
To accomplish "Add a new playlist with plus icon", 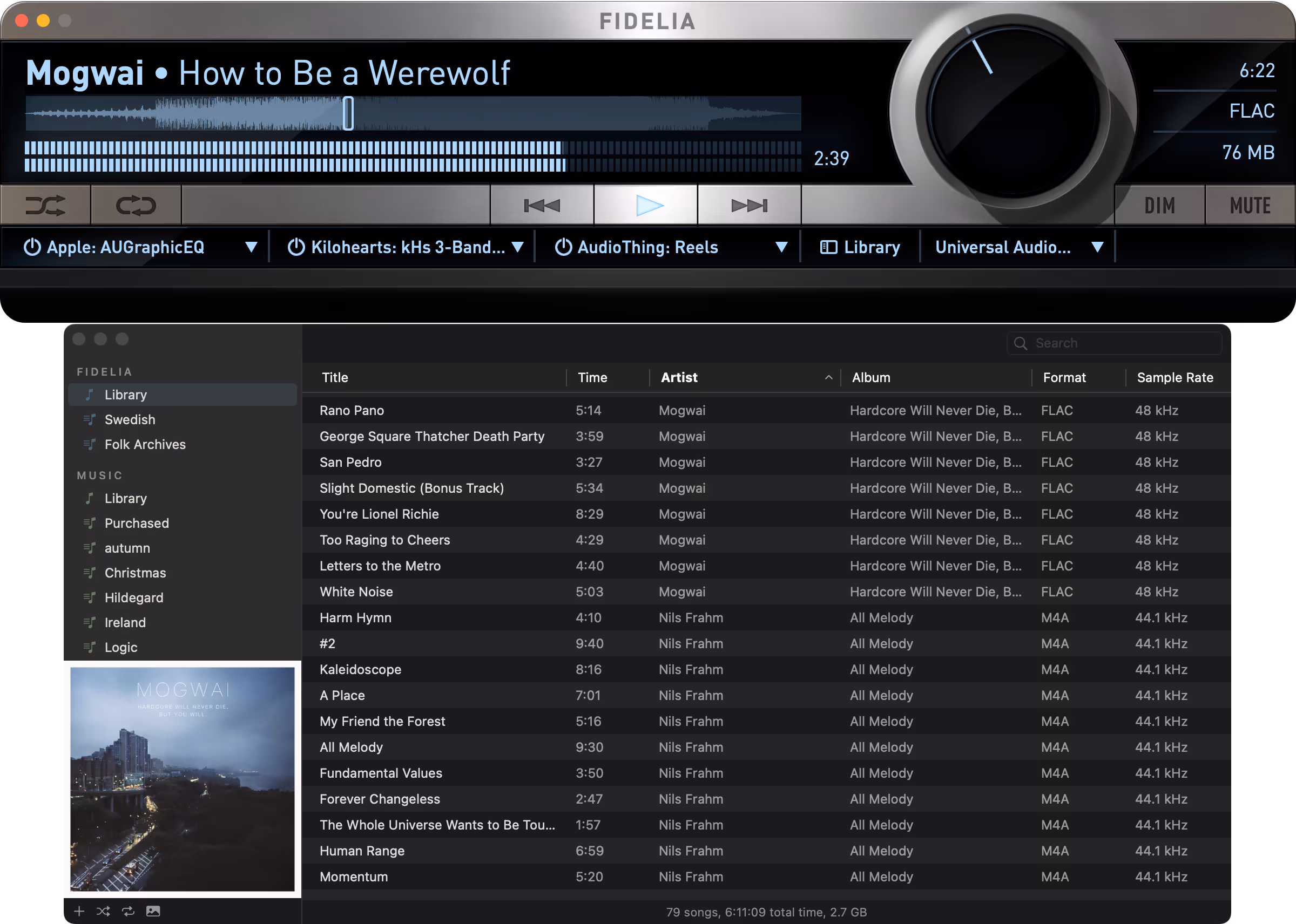I will 79,911.
